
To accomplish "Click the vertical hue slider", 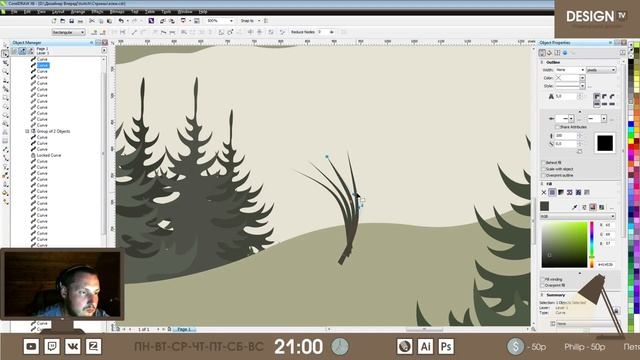I will tap(591, 244).
